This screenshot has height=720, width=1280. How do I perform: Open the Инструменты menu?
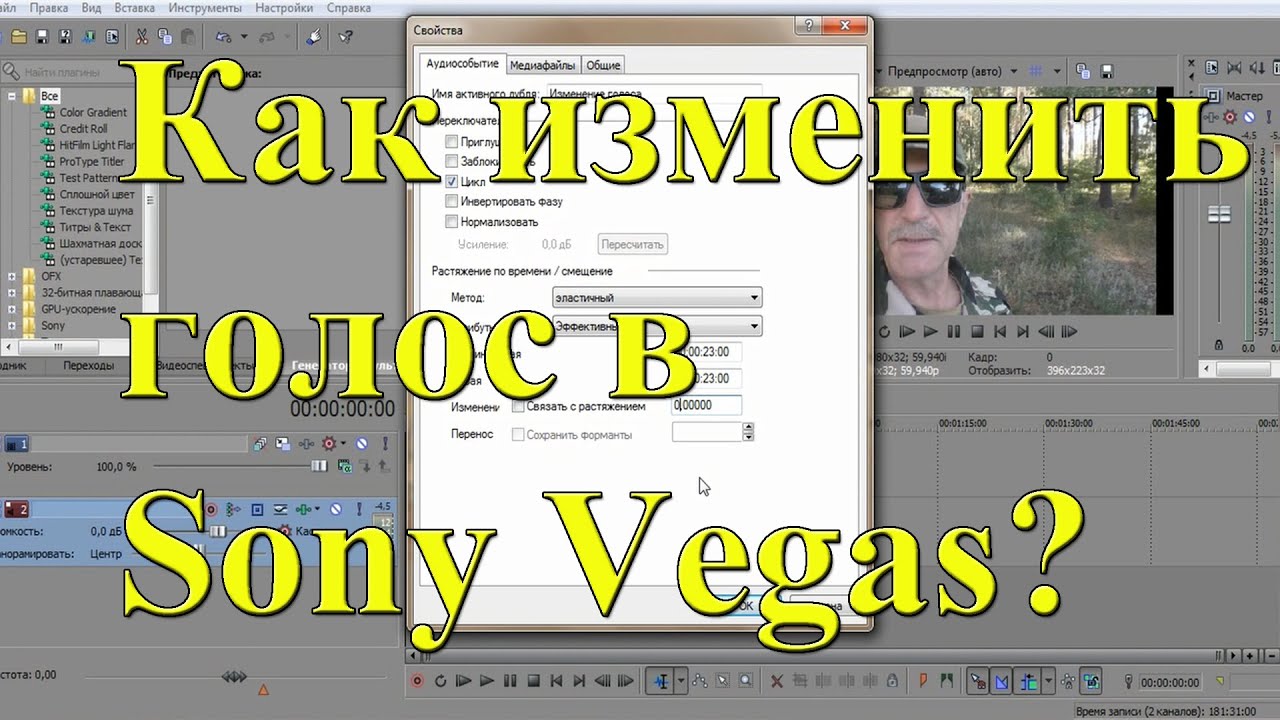205,8
